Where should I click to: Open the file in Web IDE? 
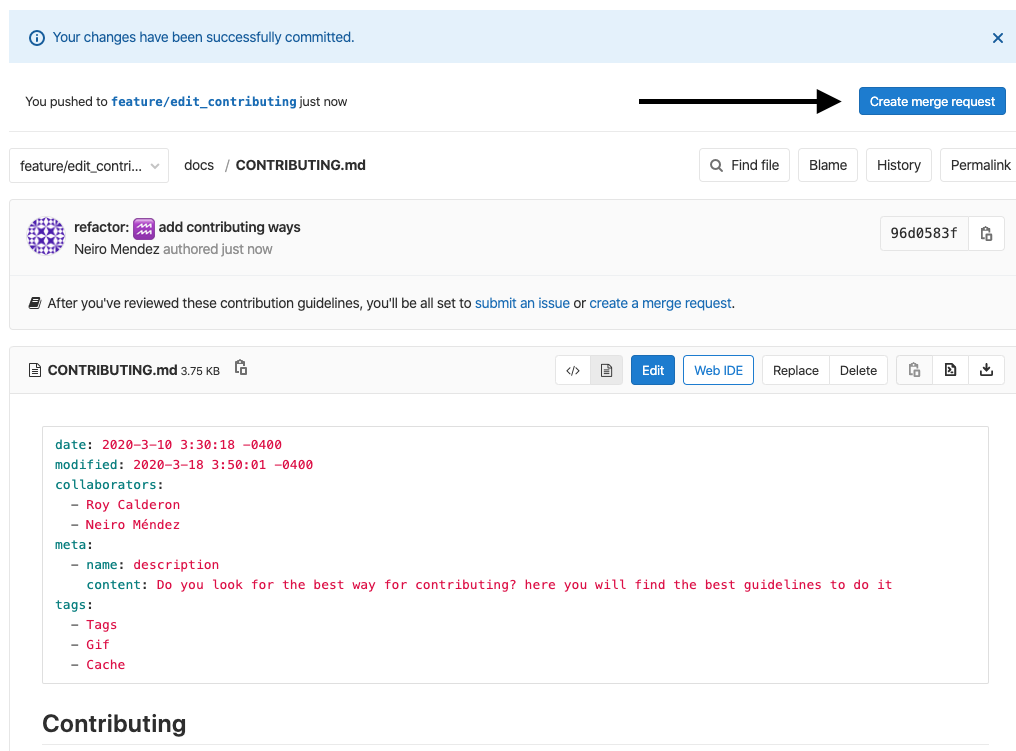point(718,370)
